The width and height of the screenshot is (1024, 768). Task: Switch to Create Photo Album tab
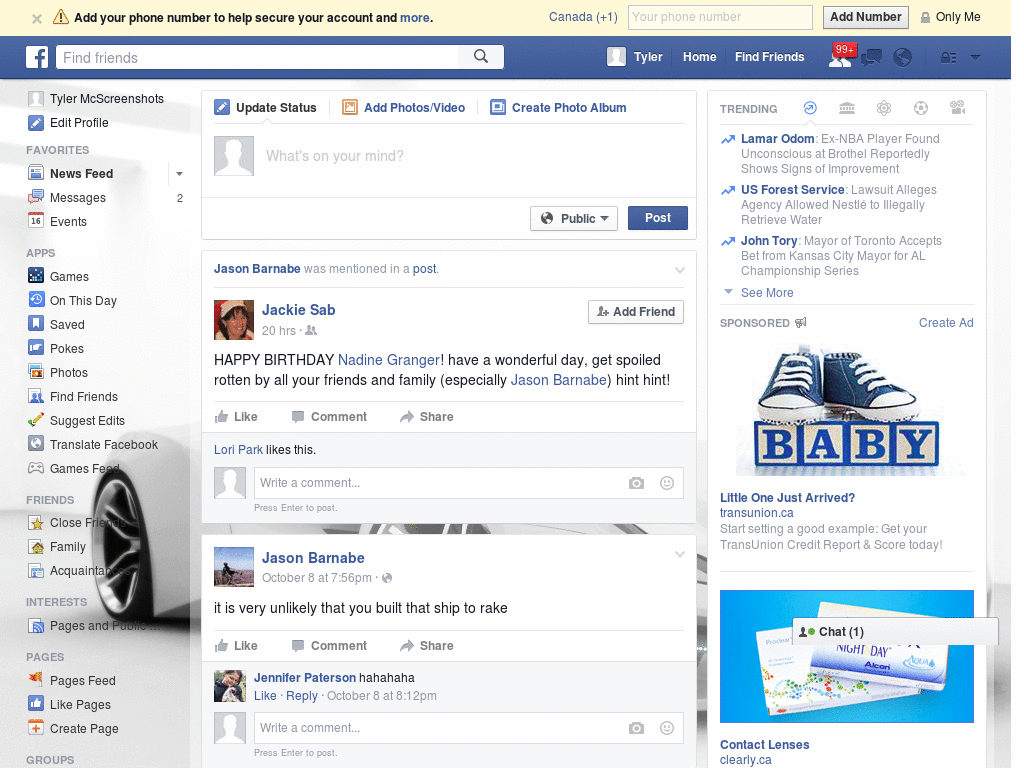[558, 108]
